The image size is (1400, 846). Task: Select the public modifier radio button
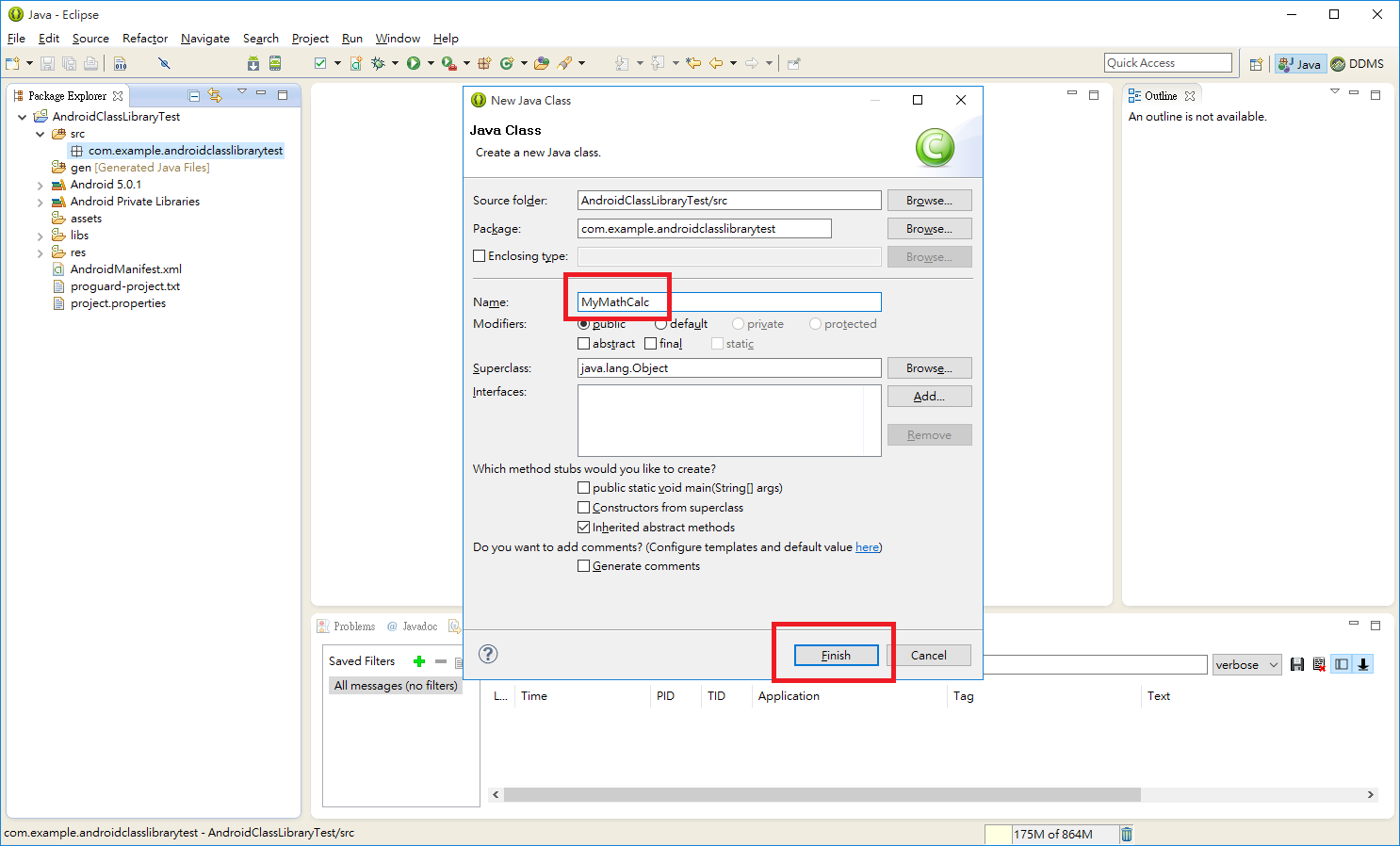point(584,324)
